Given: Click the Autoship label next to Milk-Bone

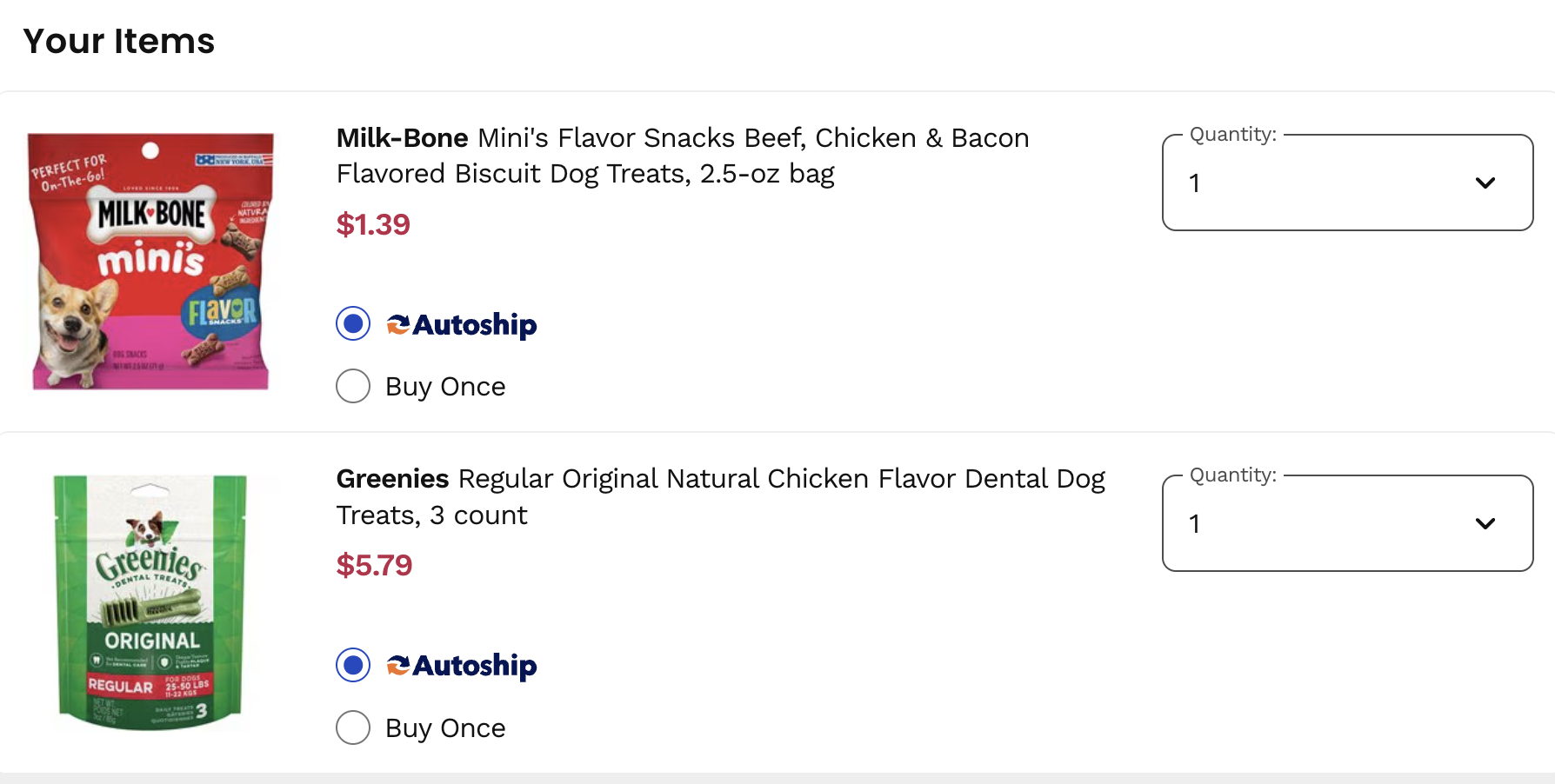Looking at the screenshot, I should pos(474,324).
